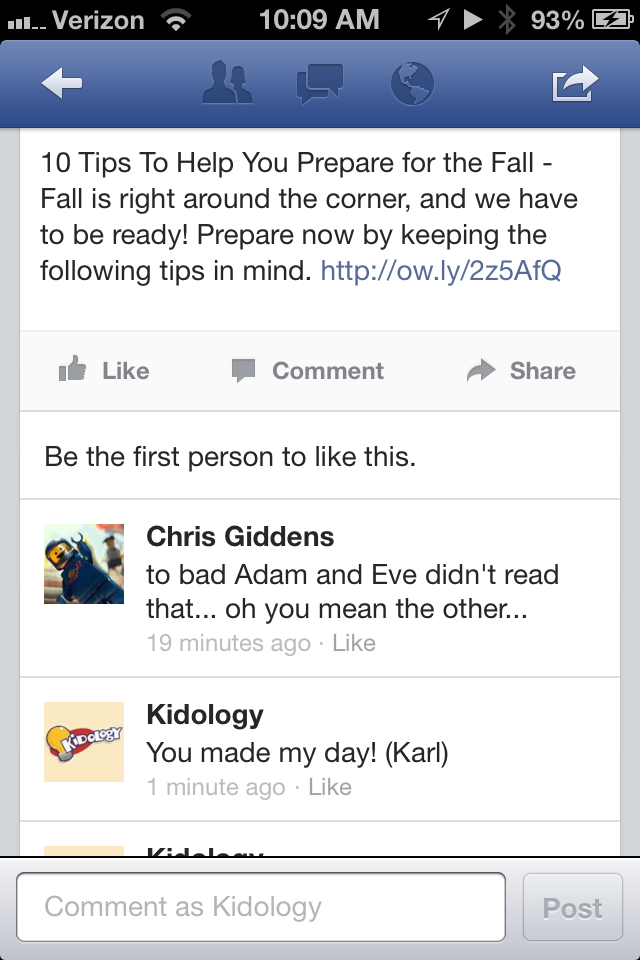Tap the Wi-Fi icon in status bar
This screenshot has width=640, height=960.
pos(177,19)
